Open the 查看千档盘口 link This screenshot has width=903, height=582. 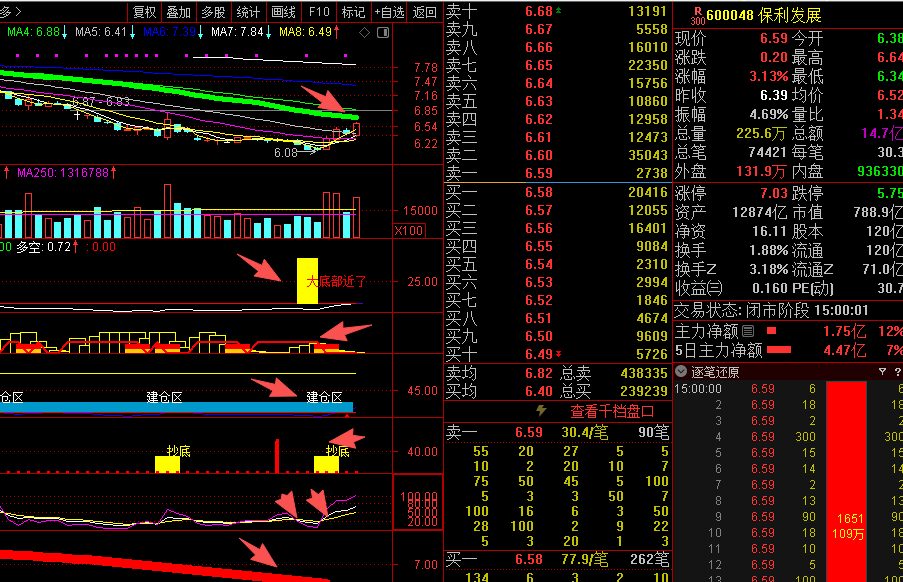click(x=612, y=410)
